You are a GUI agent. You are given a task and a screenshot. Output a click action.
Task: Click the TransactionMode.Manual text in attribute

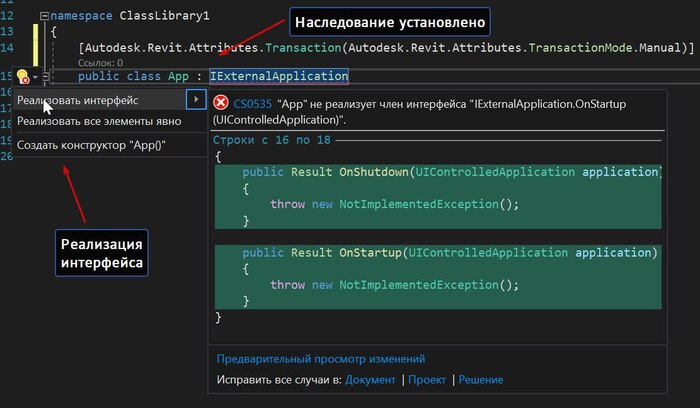coord(604,48)
